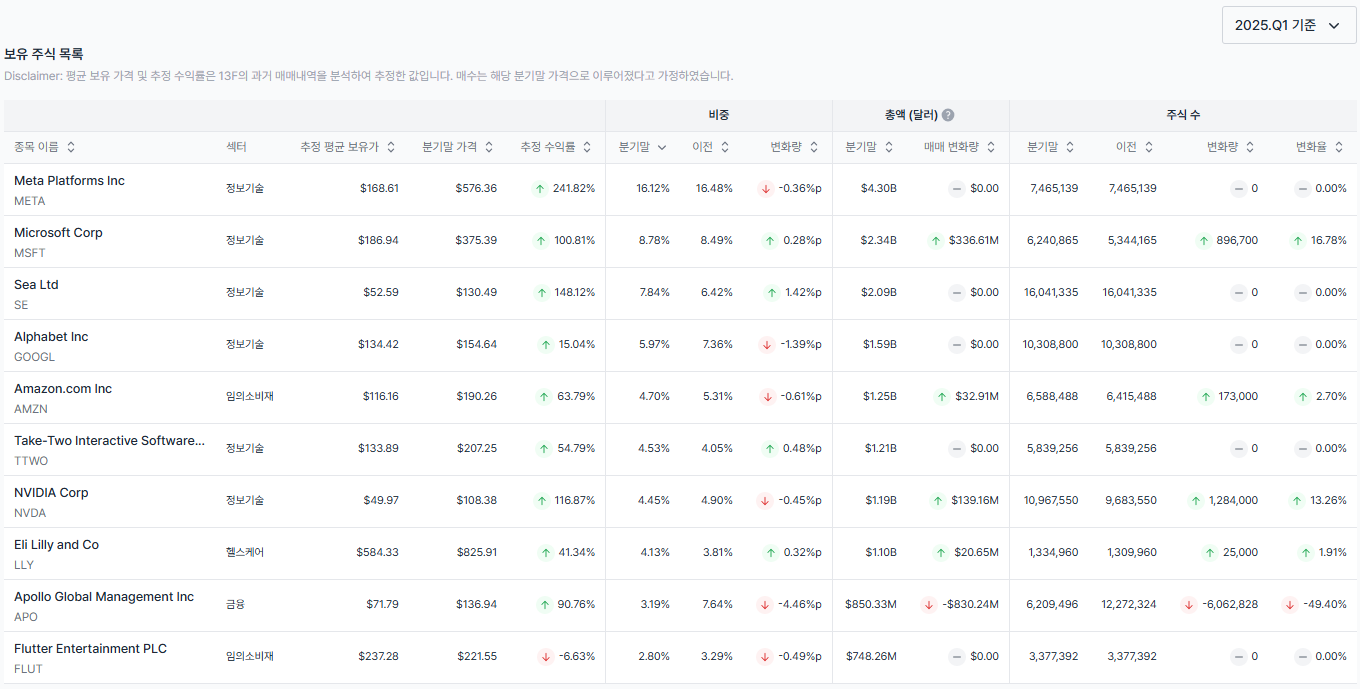Select the NVIDIA Corp row name
The image size is (1360, 689).
(x=51, y=492)
